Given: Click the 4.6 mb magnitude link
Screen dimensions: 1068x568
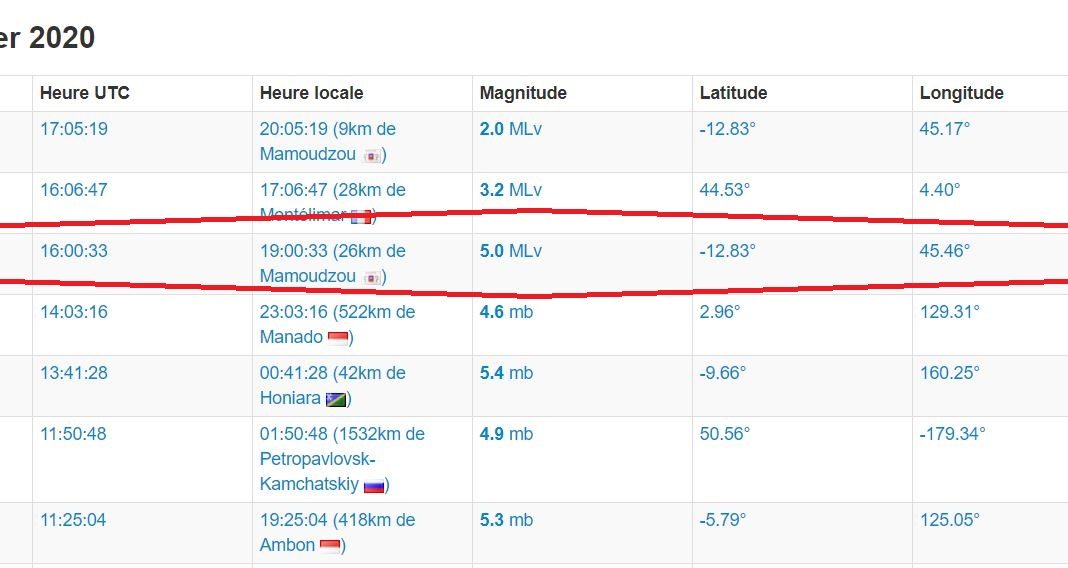Looking at the screenshot, I should [x=506, y=312].
